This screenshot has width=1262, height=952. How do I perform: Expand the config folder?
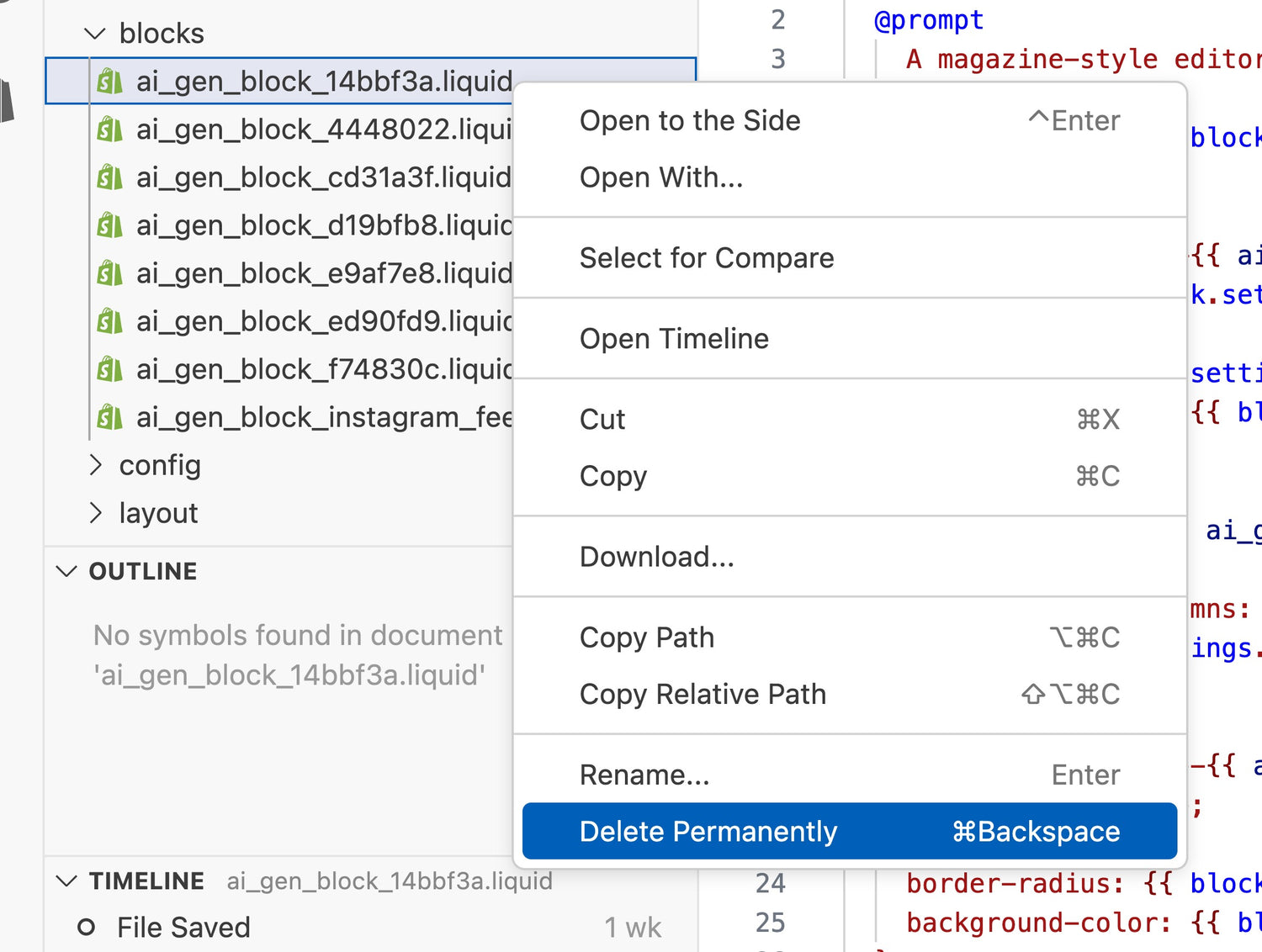click(95, 465)
